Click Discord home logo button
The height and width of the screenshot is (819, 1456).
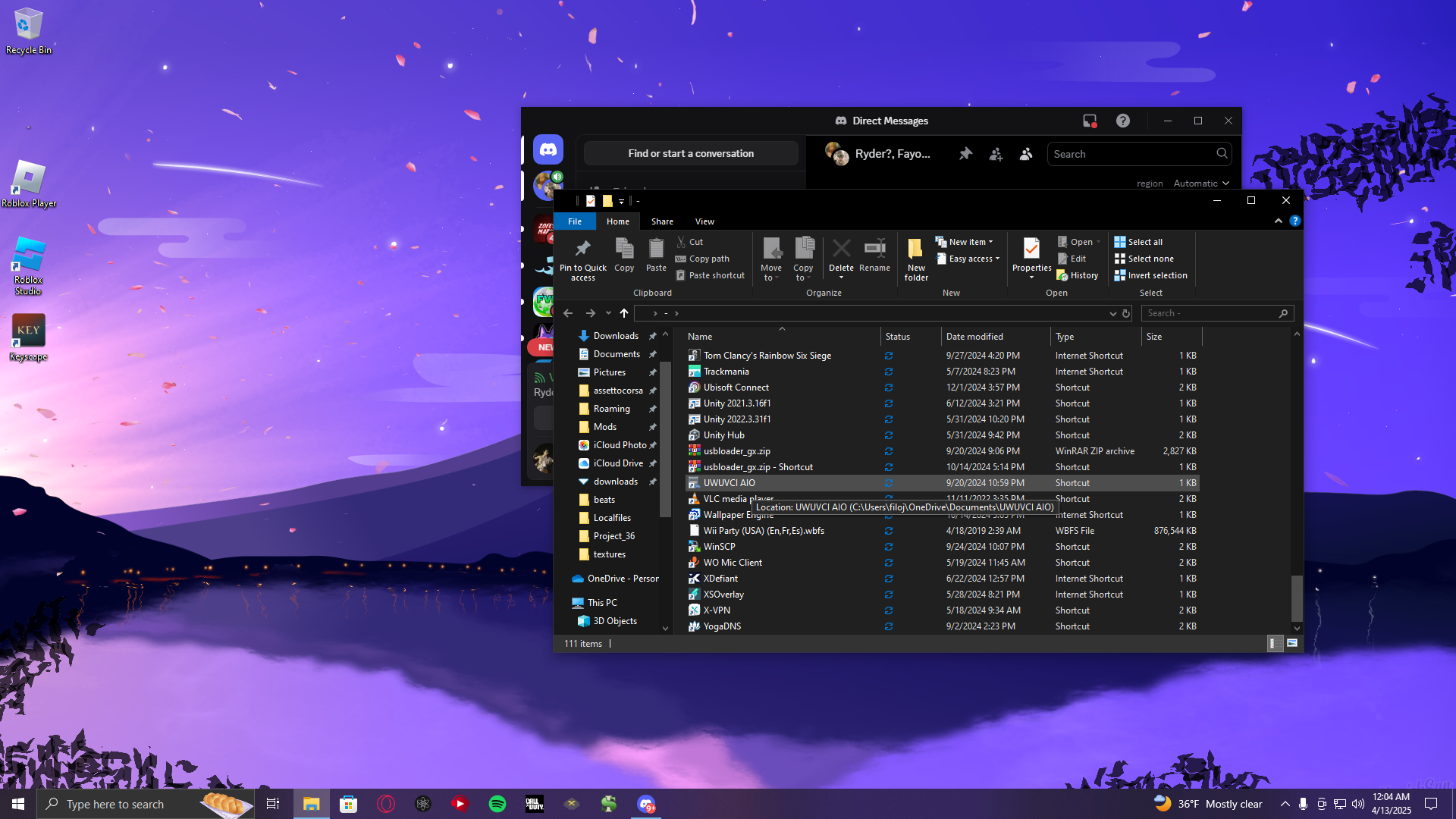click(548, 150)
